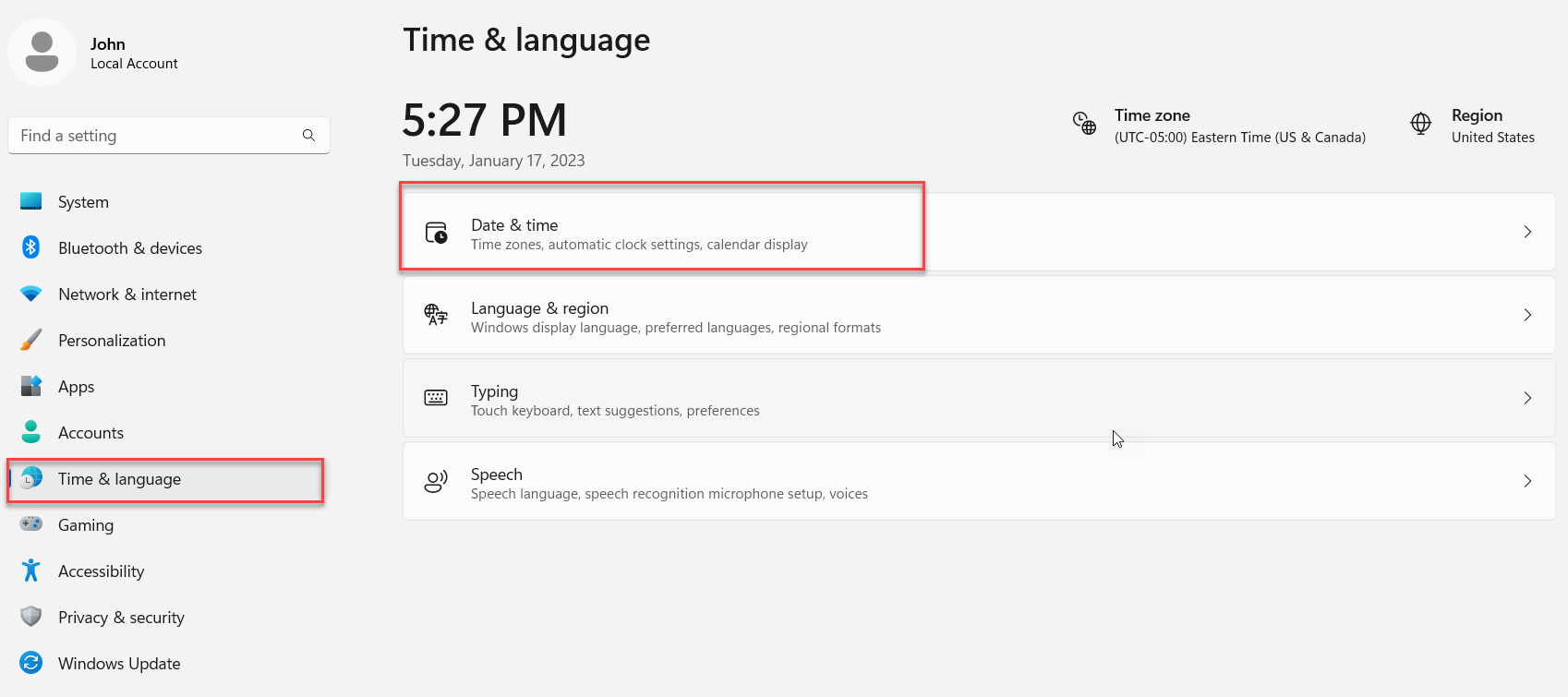1568x697 pixels.
Task: Click the Windows Update sync icon
Action: click(x=31, y=663)
